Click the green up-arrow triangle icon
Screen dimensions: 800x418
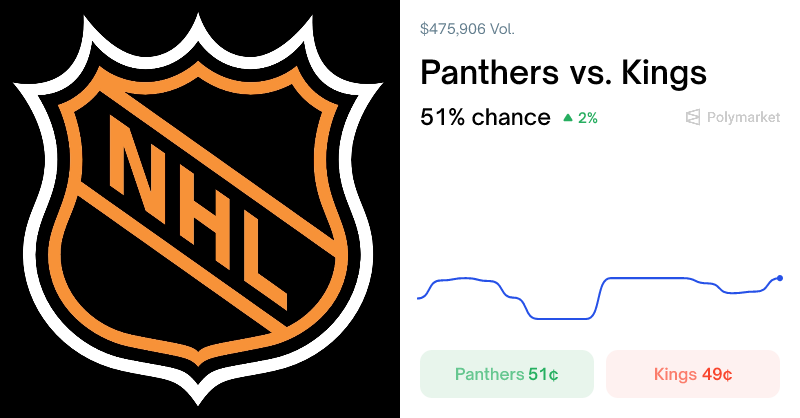pos(568,118)
